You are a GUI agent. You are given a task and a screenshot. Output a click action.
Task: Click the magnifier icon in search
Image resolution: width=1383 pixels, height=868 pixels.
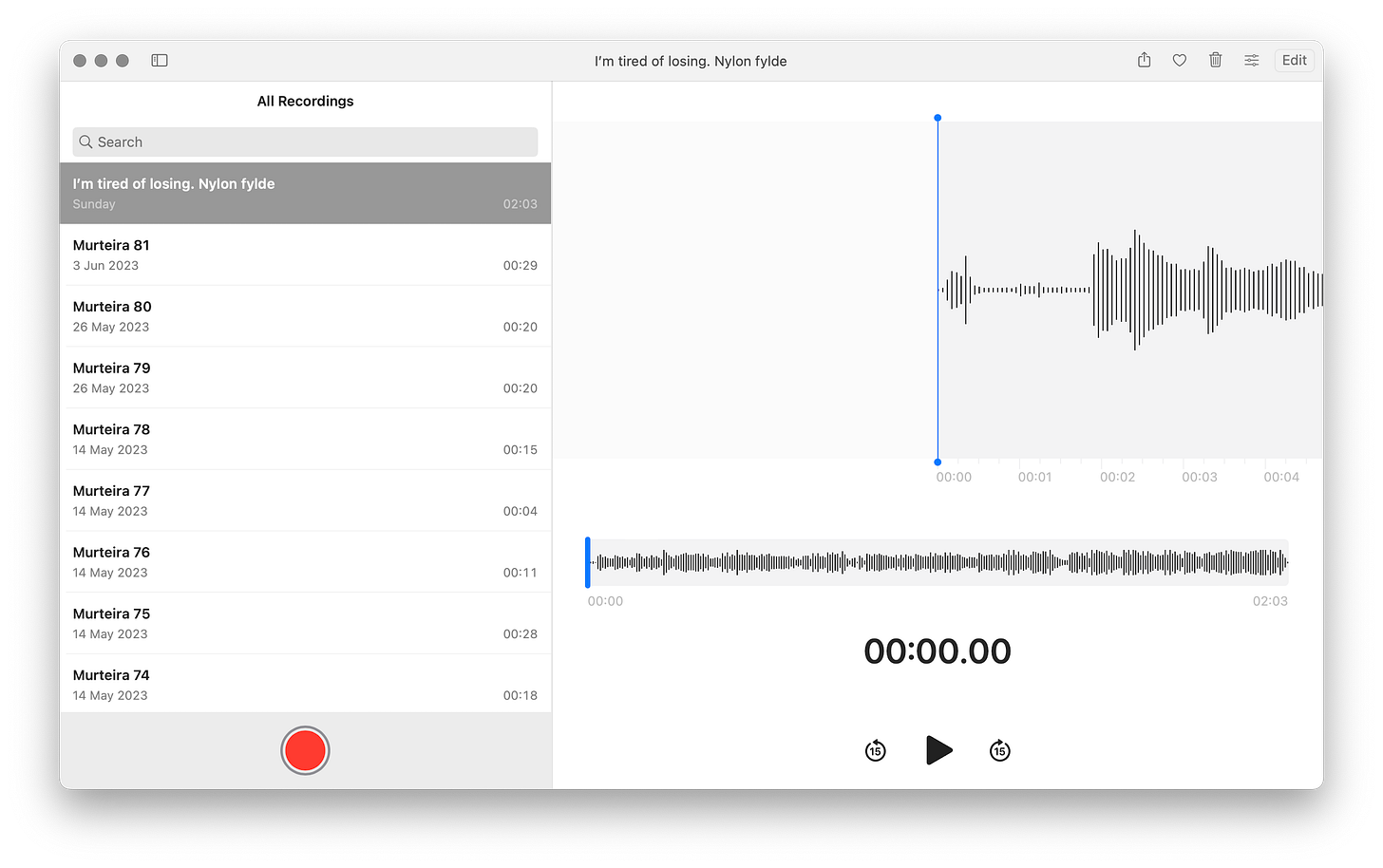[85, 142]
